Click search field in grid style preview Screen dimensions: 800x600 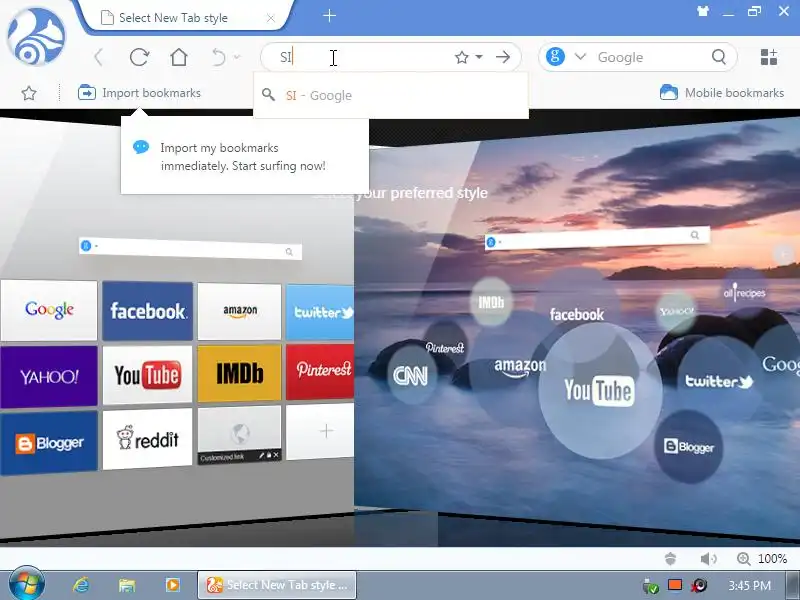pos(190,248)
